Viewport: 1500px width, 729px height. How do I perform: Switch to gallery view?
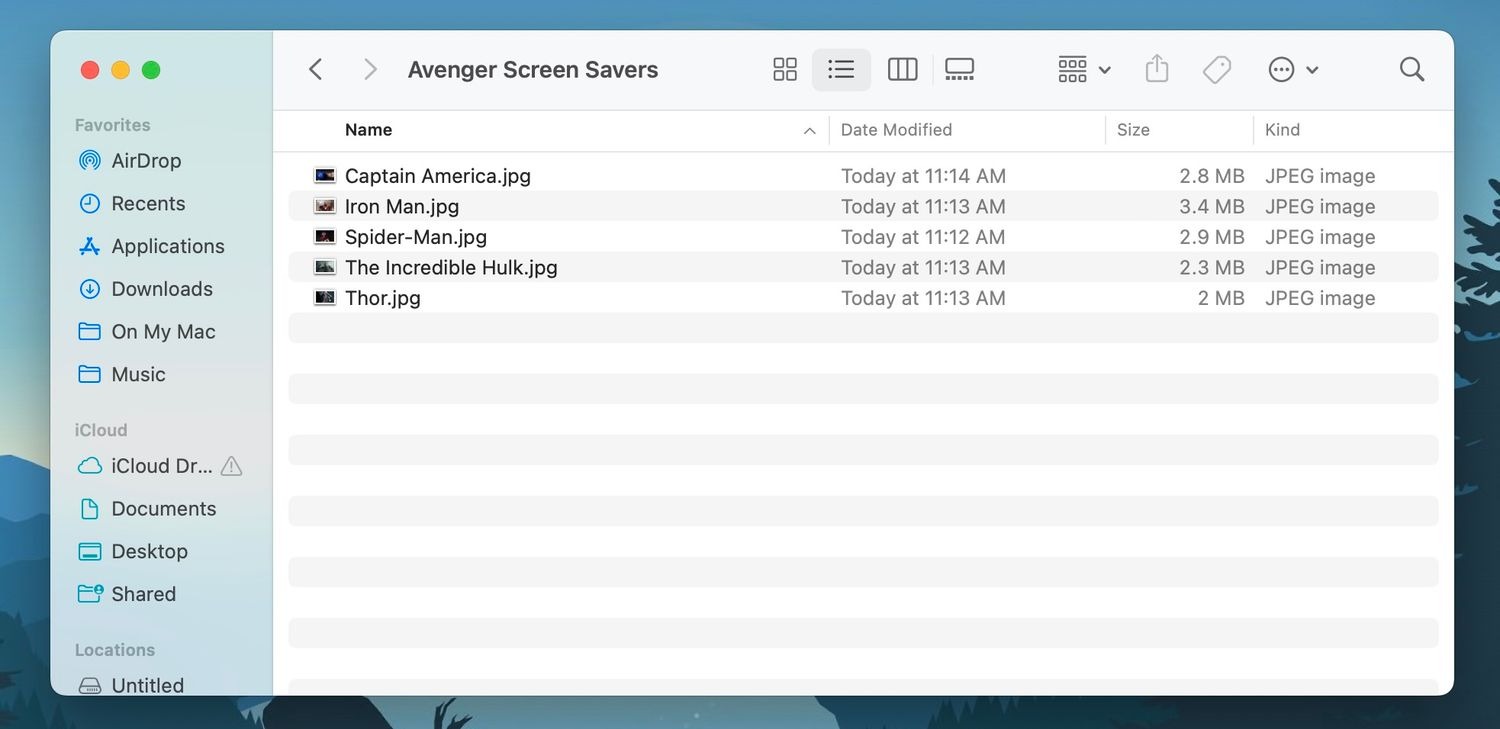959,69
